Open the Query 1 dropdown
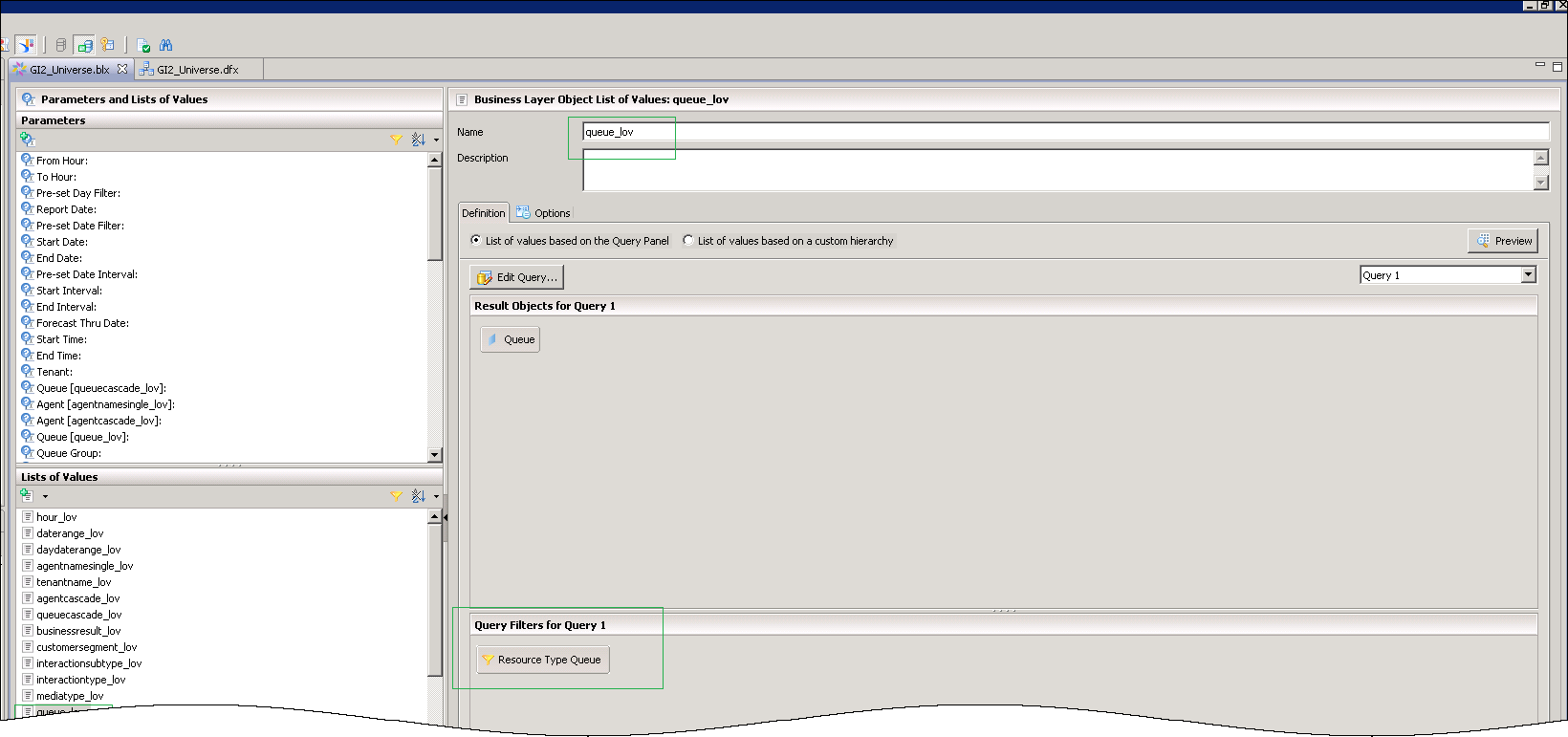 [x=1528, y=275]
